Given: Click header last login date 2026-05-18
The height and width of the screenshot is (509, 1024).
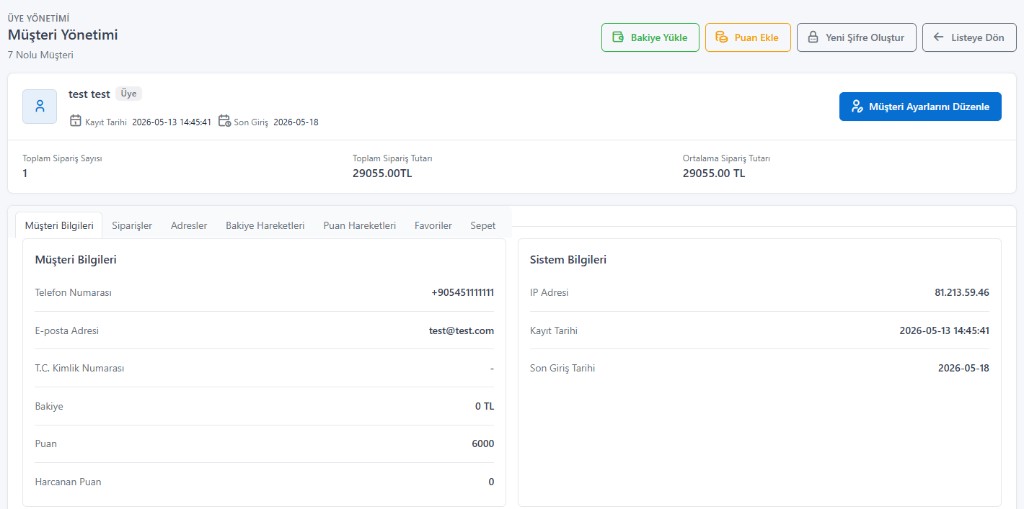Looking at the screenshot, I should [x=296, y=122].
